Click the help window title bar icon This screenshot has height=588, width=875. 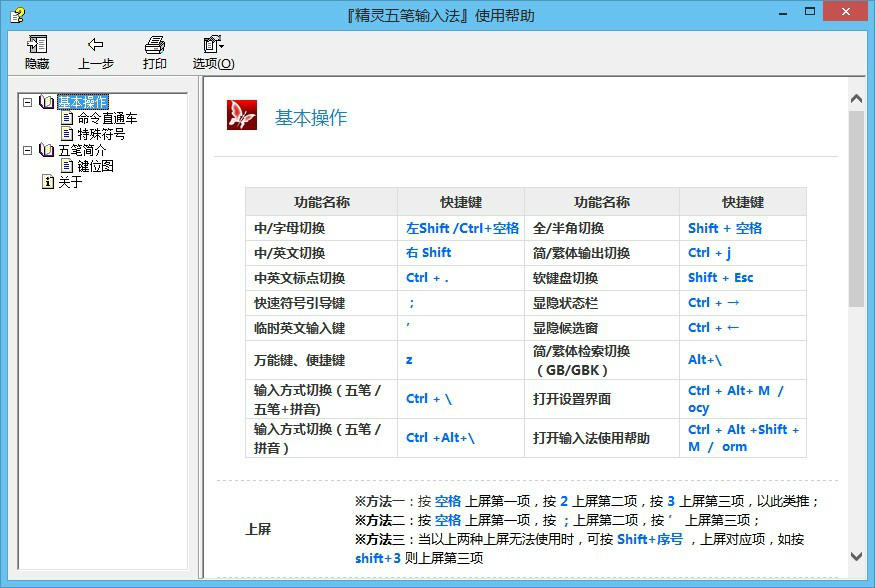[17, 15]
